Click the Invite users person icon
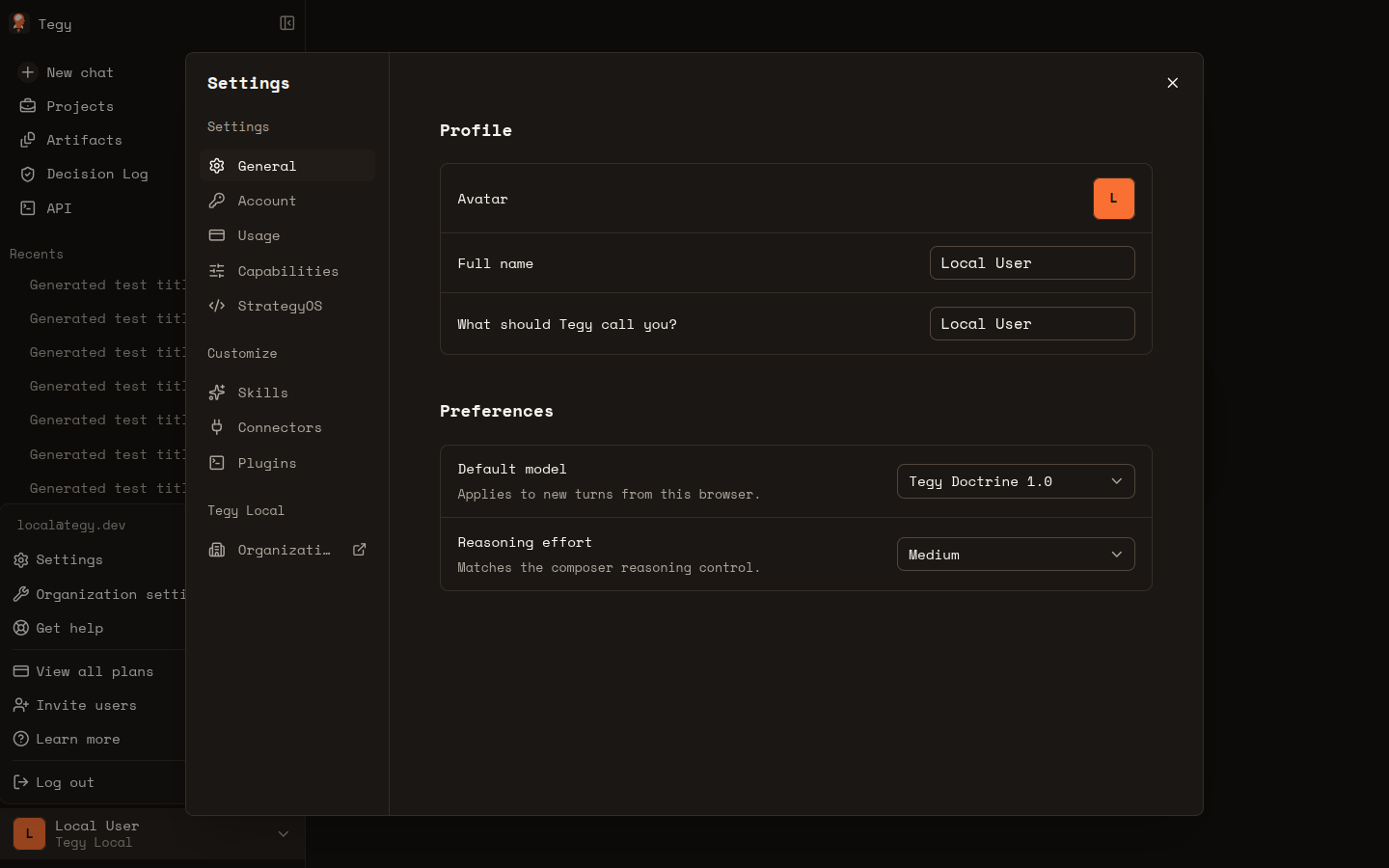Screen dimensions: 1389x868 pos(21,705)
